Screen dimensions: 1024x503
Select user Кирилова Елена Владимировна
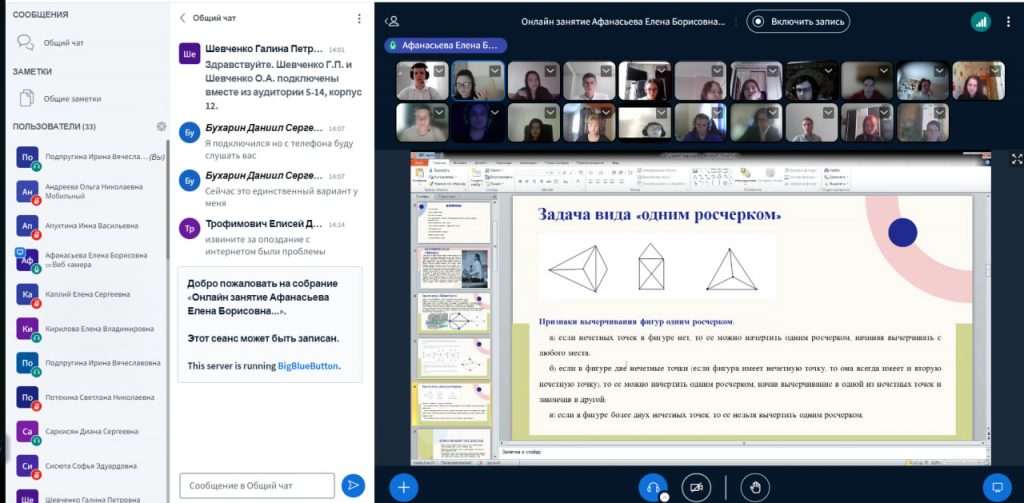pos(89,329)
